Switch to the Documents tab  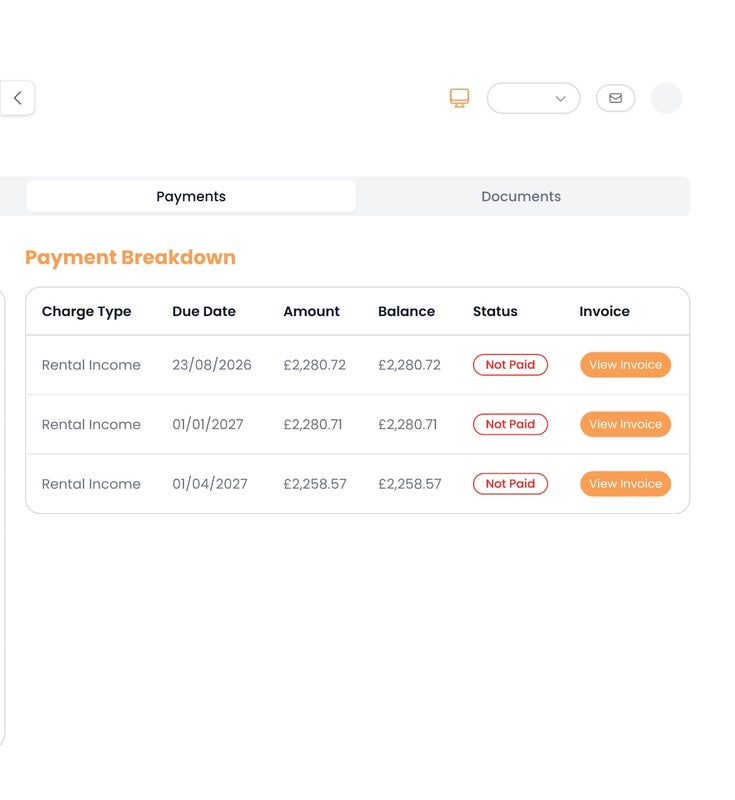coord(521,196)
